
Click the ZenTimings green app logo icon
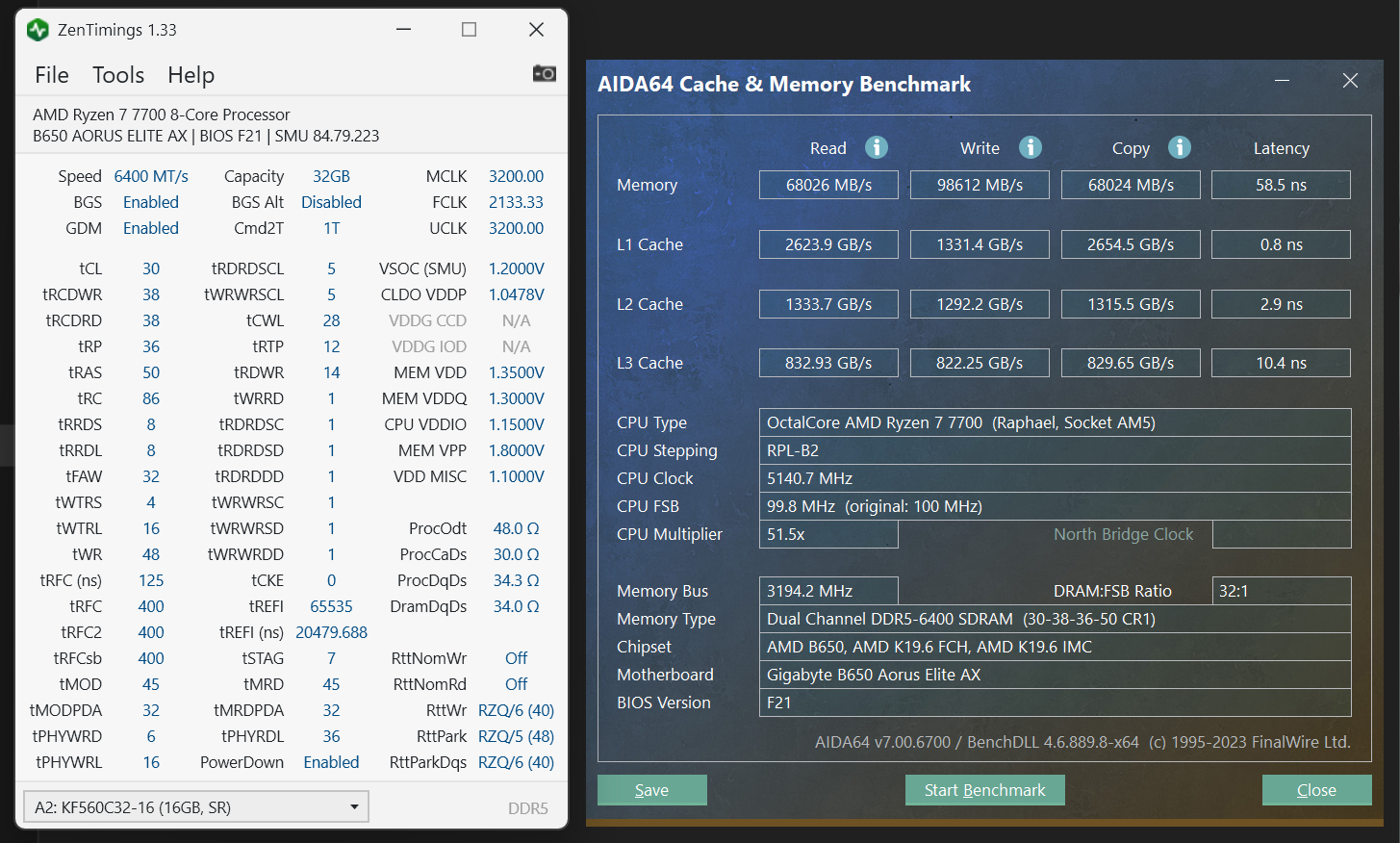(38, 30)
